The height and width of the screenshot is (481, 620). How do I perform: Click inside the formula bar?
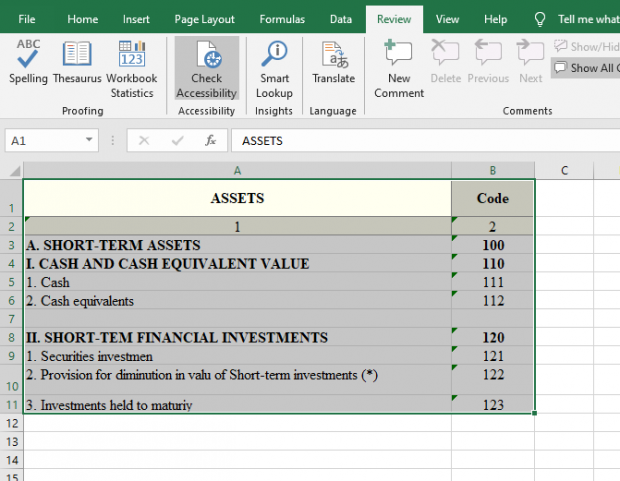[420, 141]
